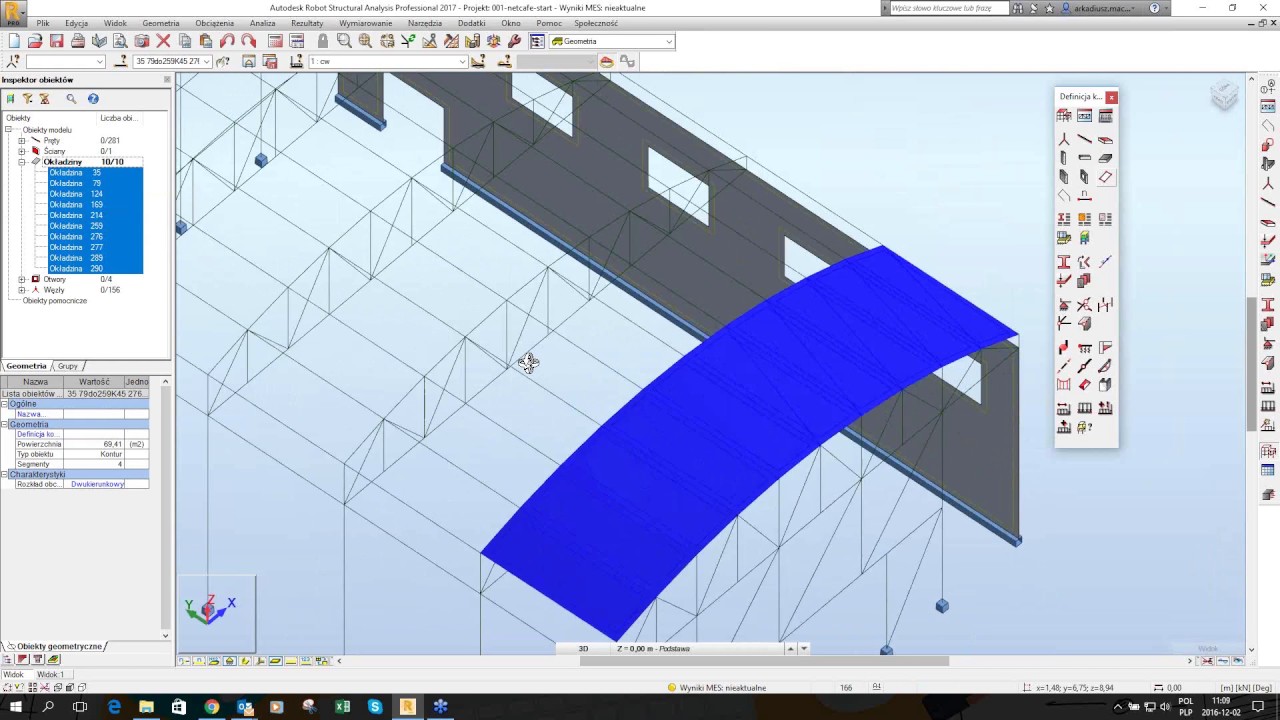This screenshot has width=1280, height=720.
Task: Select the claddings outline icon in Definicja panel
Action: (x=1105, y=177)
